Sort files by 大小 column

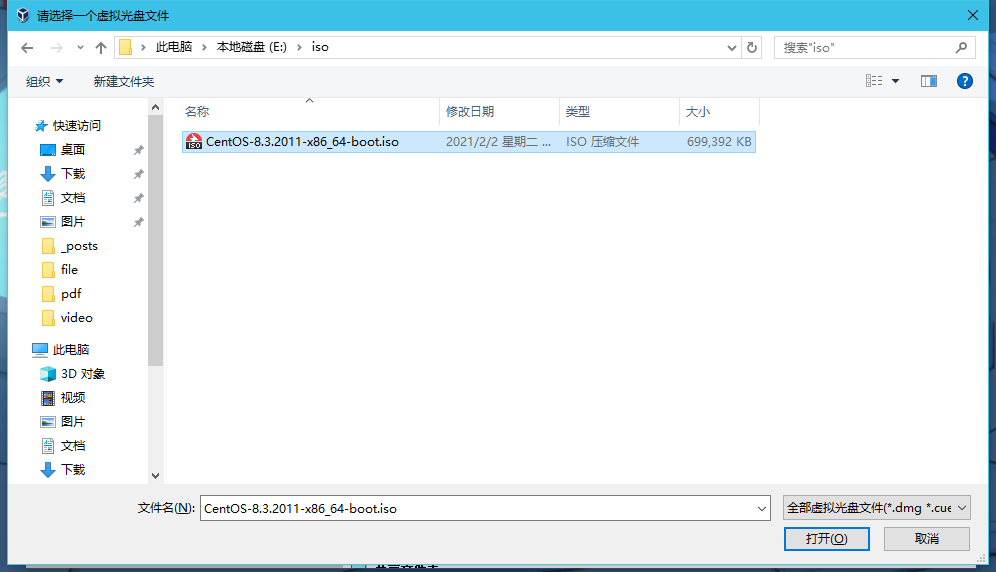(x=719, y=112)
